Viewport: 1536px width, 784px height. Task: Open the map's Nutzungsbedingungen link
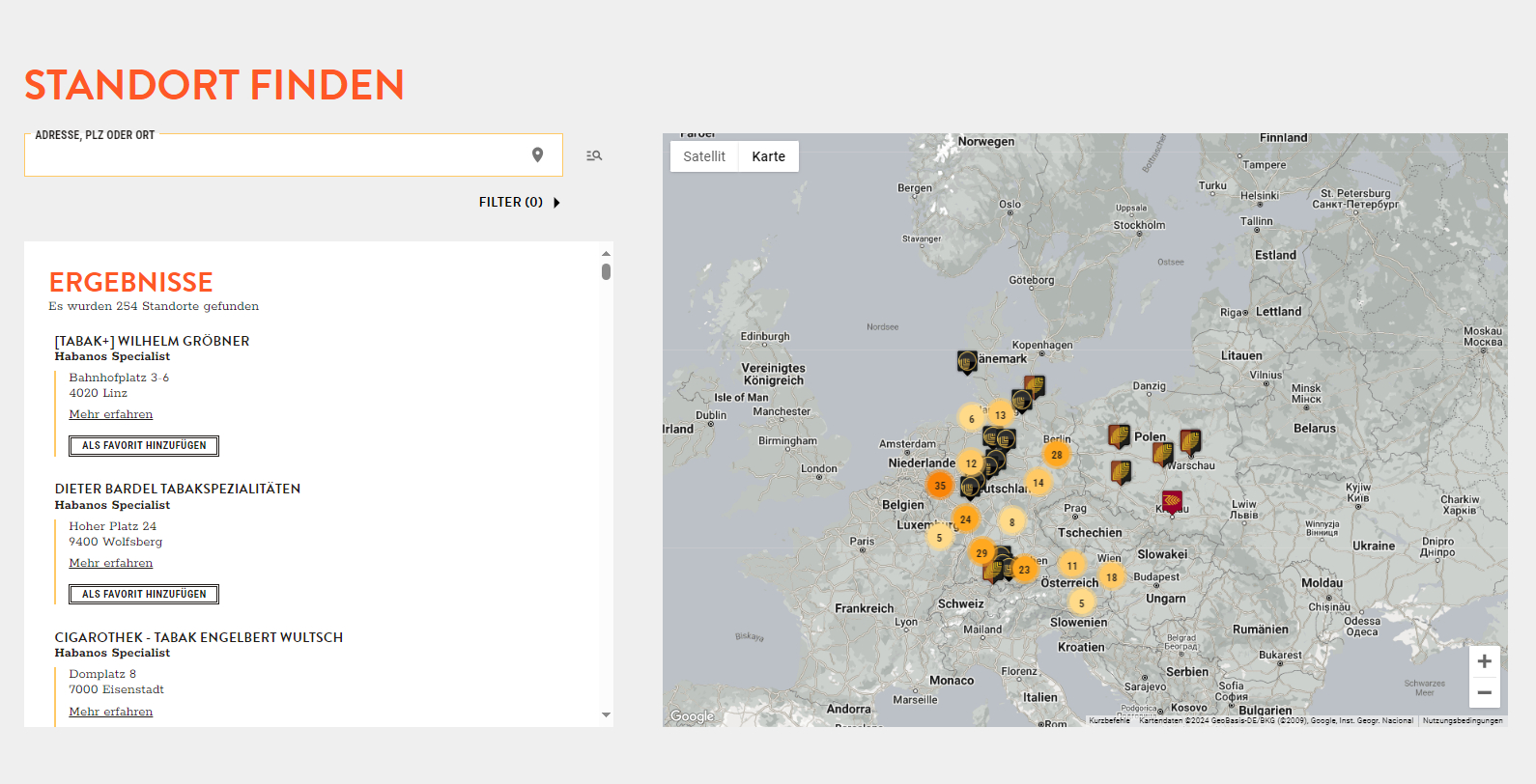(x=1463, y=720)
